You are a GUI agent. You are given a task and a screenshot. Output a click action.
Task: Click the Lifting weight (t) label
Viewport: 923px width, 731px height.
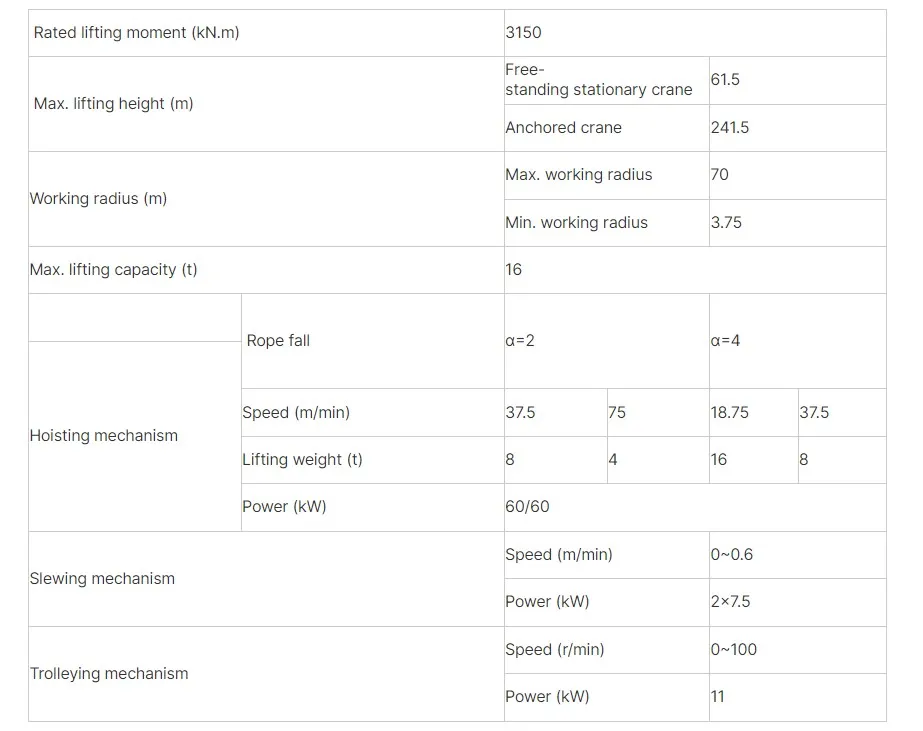pos(302,460)
